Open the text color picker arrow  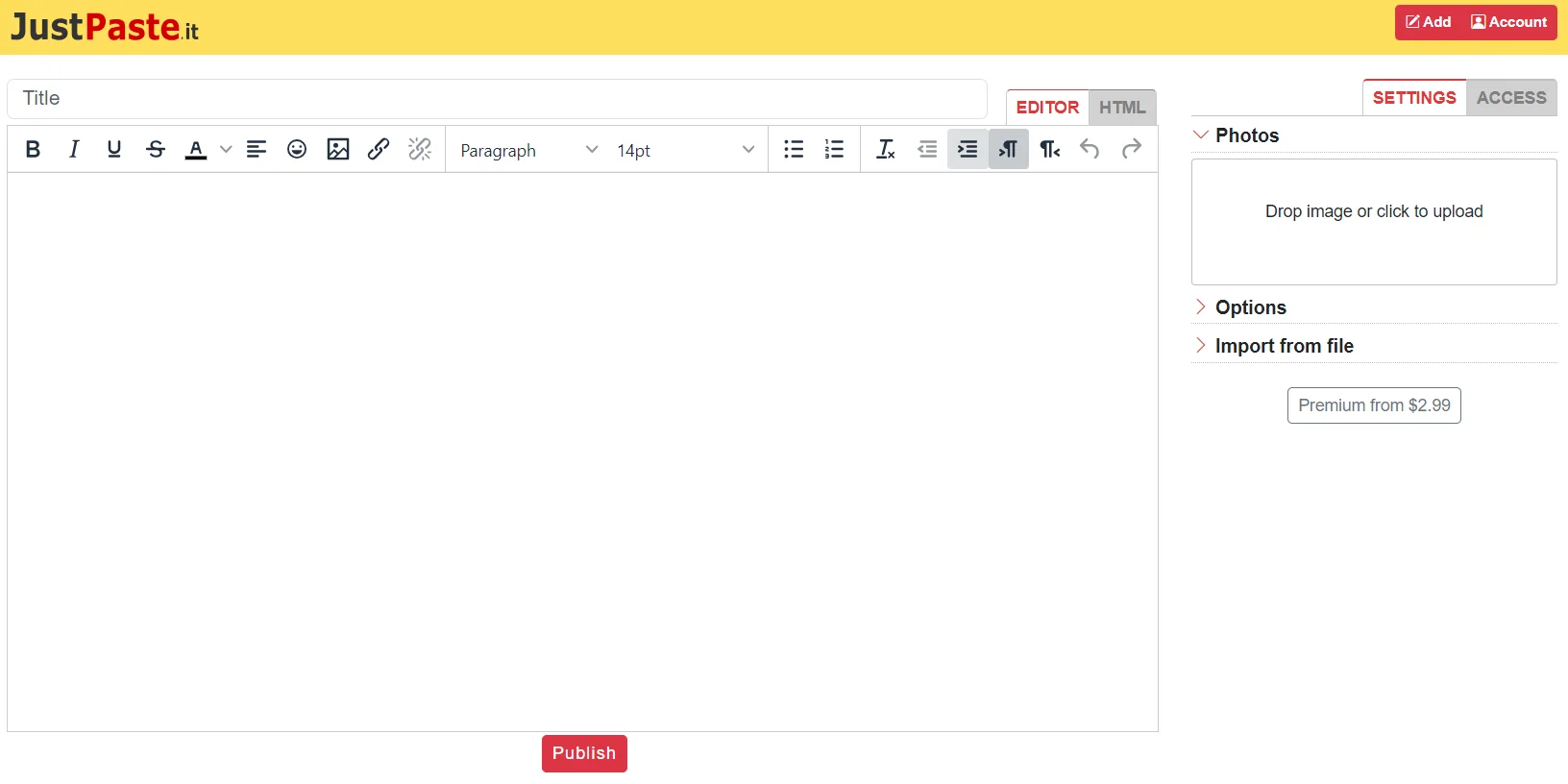(226, 149)
